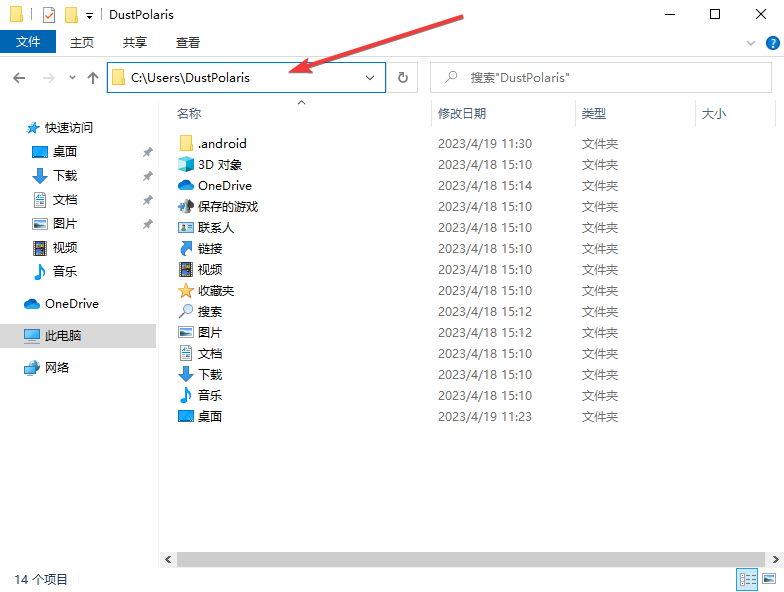Click the date 2023/4/18 15:14
Image resolution: width=784 pixels, height=592 pixels.
(x=485, y=186)
